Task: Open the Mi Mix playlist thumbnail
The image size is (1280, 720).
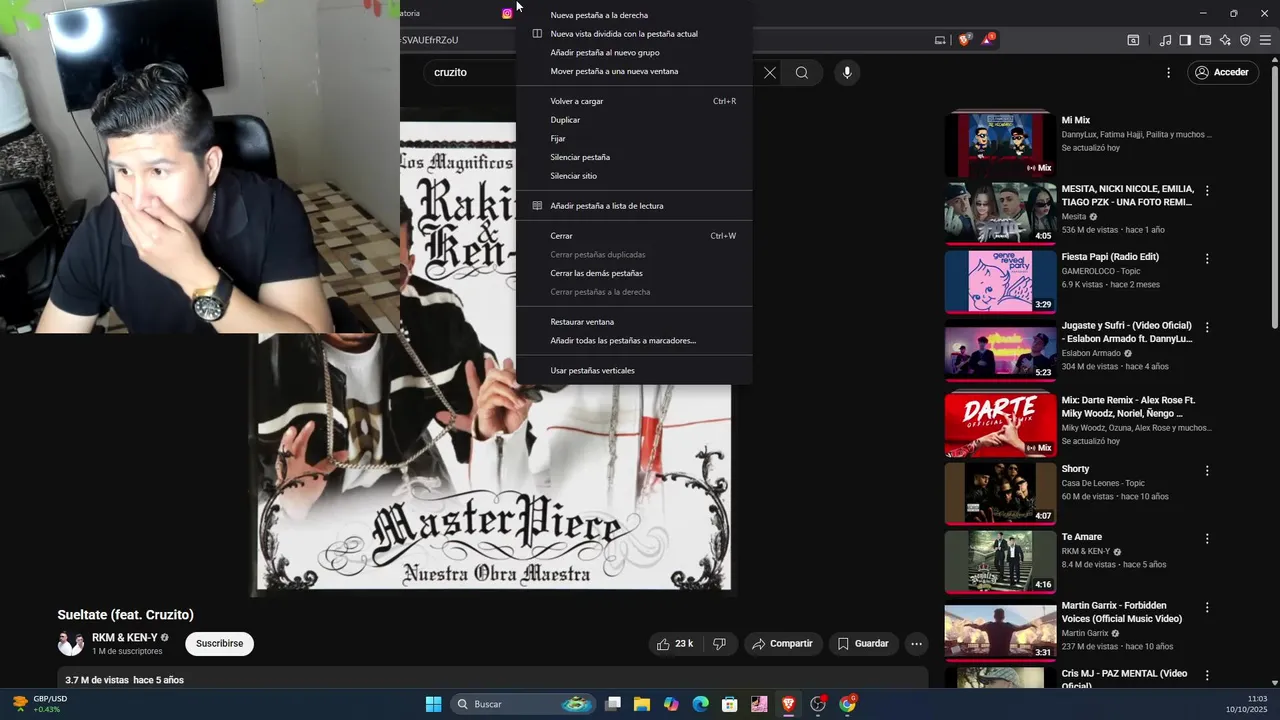Action: [1000, 144]
